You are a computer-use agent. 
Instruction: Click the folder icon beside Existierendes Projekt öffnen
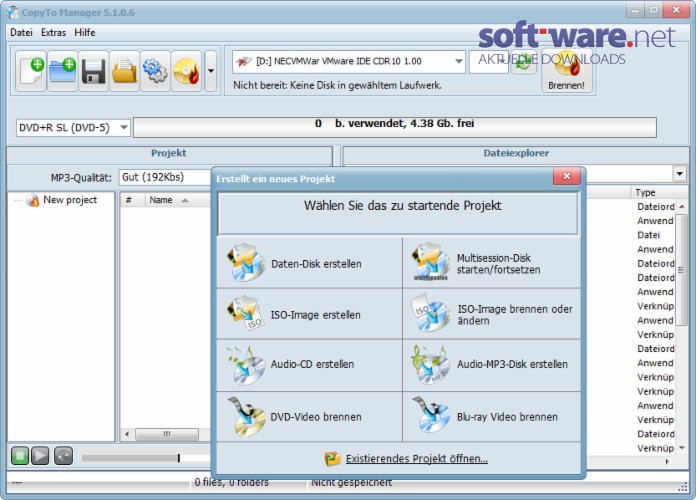coord(332,458)
